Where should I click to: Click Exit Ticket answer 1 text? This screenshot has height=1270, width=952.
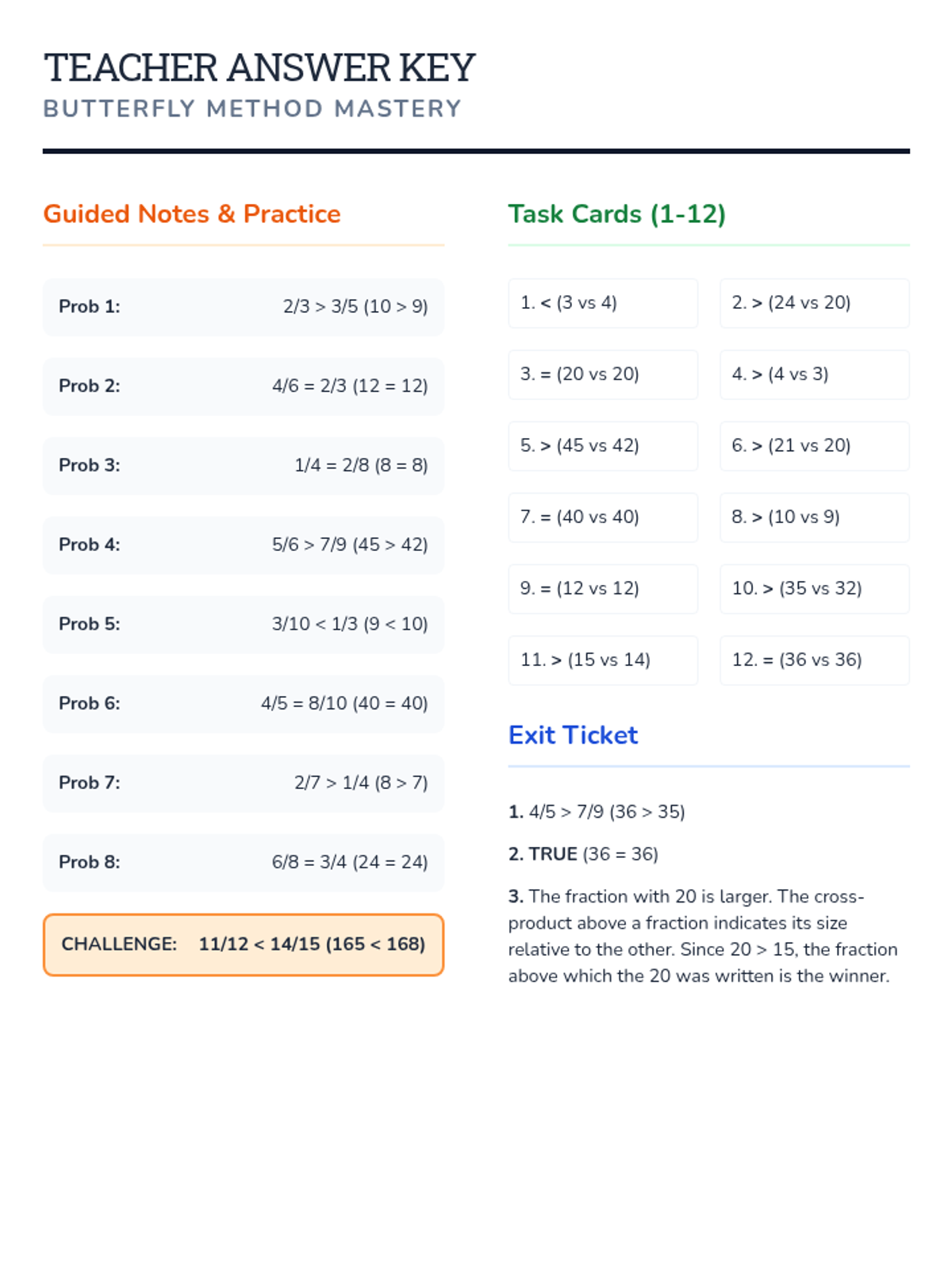(597, 811)
